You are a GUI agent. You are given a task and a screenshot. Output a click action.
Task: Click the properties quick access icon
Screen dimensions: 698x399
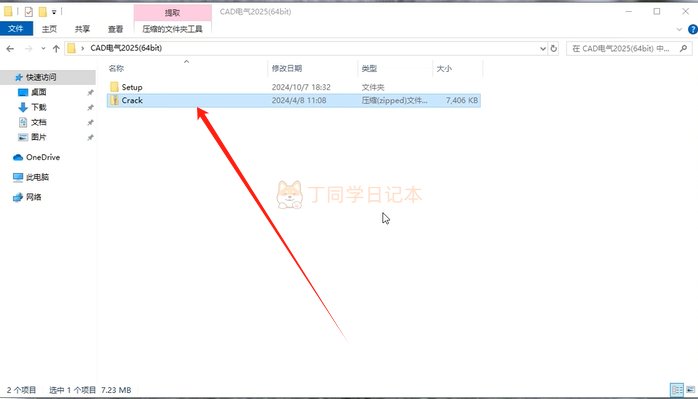click(x=29, y=12)
